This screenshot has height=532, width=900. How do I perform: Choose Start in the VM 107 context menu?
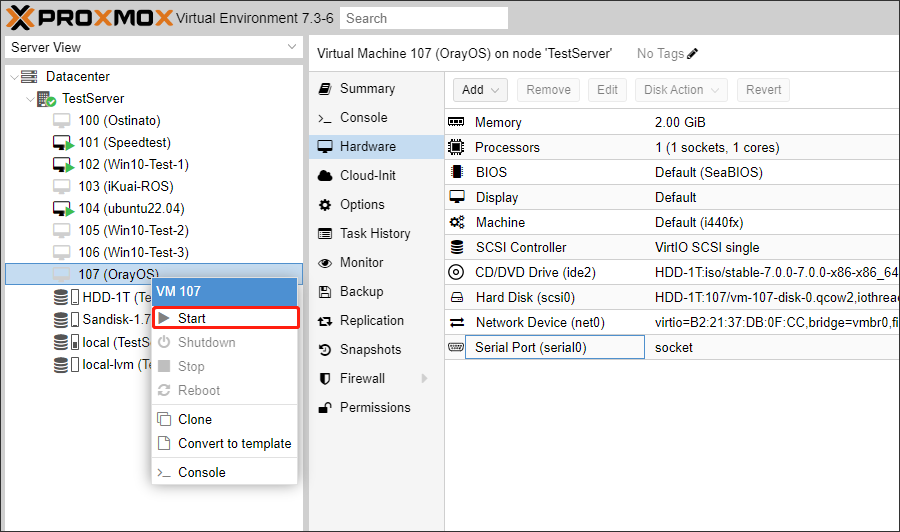click(x=226, y=318)
